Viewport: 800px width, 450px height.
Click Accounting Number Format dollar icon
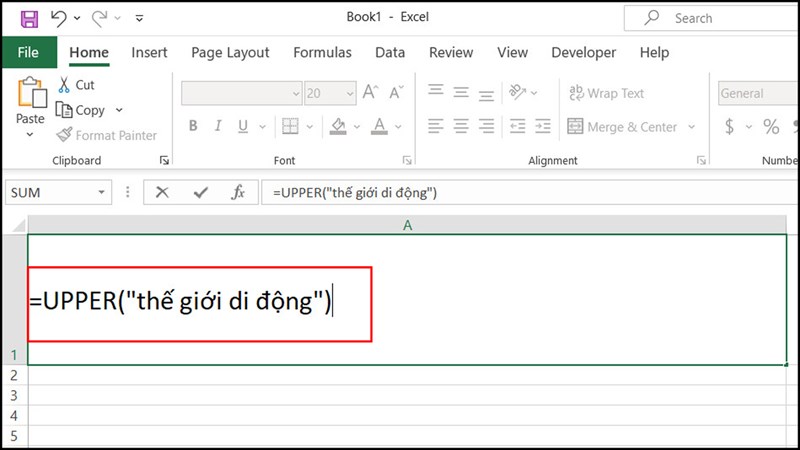[x=730, y=126]
